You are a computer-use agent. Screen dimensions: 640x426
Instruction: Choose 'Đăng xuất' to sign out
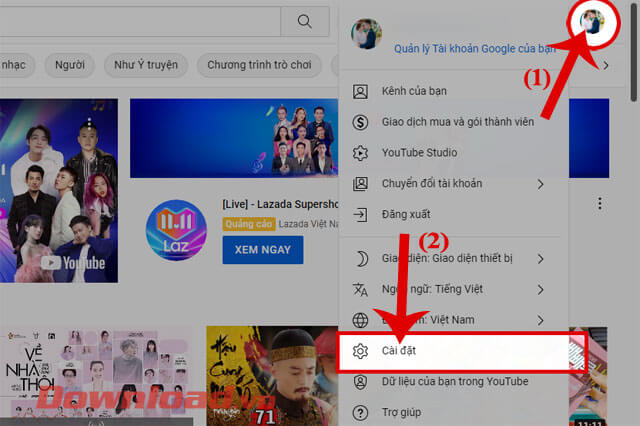coord(453,215)
